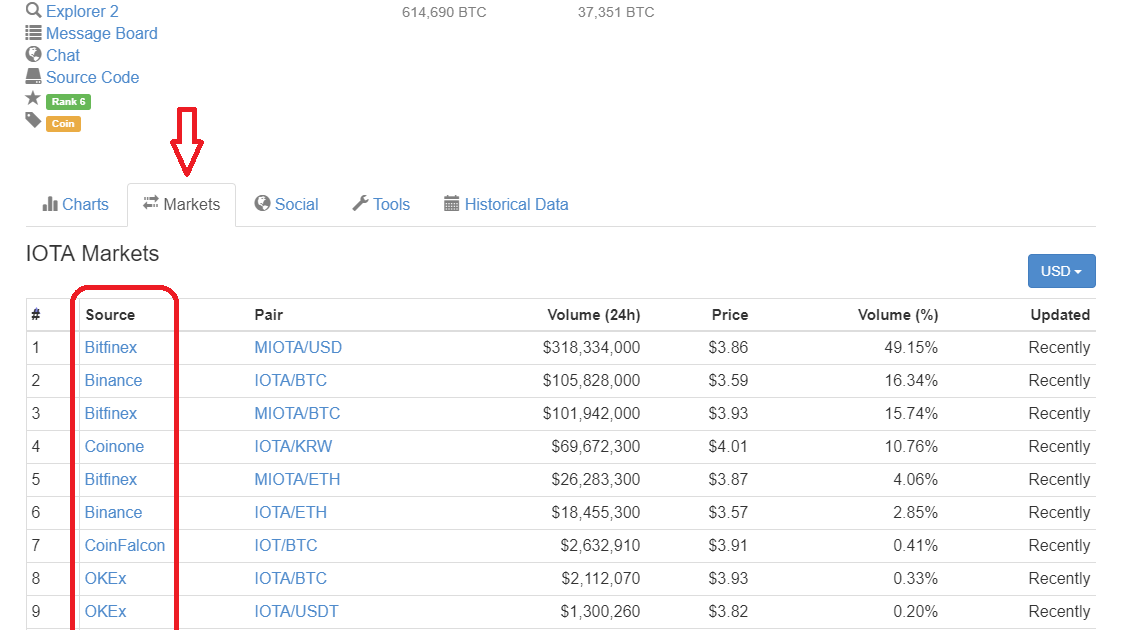Image resolution: width=1141 pixels, height=630 pixels.
Task: Click the Coinone exchange link
Action: pos(114,446)
